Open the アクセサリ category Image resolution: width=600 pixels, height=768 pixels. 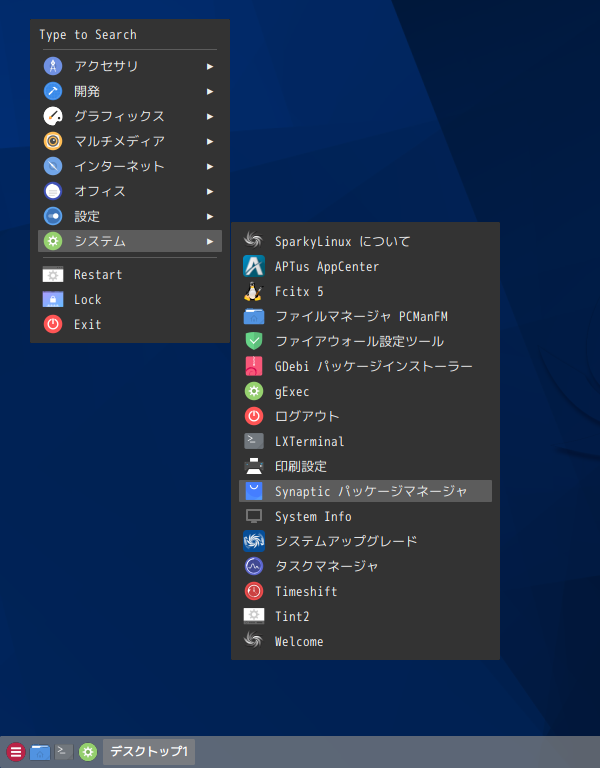point(130,66)
